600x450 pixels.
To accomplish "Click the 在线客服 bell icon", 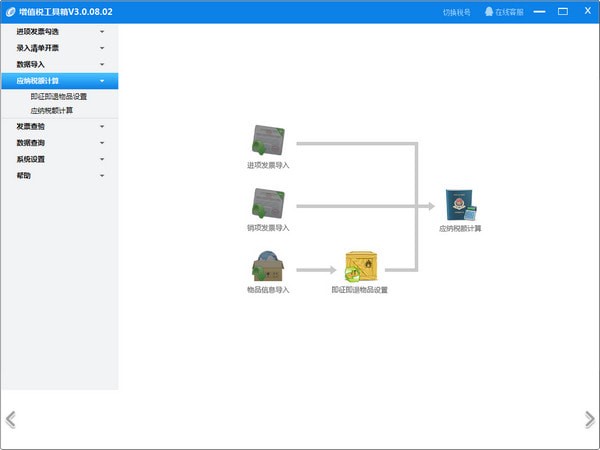I will pyautogui.click(x=489, y=11).
